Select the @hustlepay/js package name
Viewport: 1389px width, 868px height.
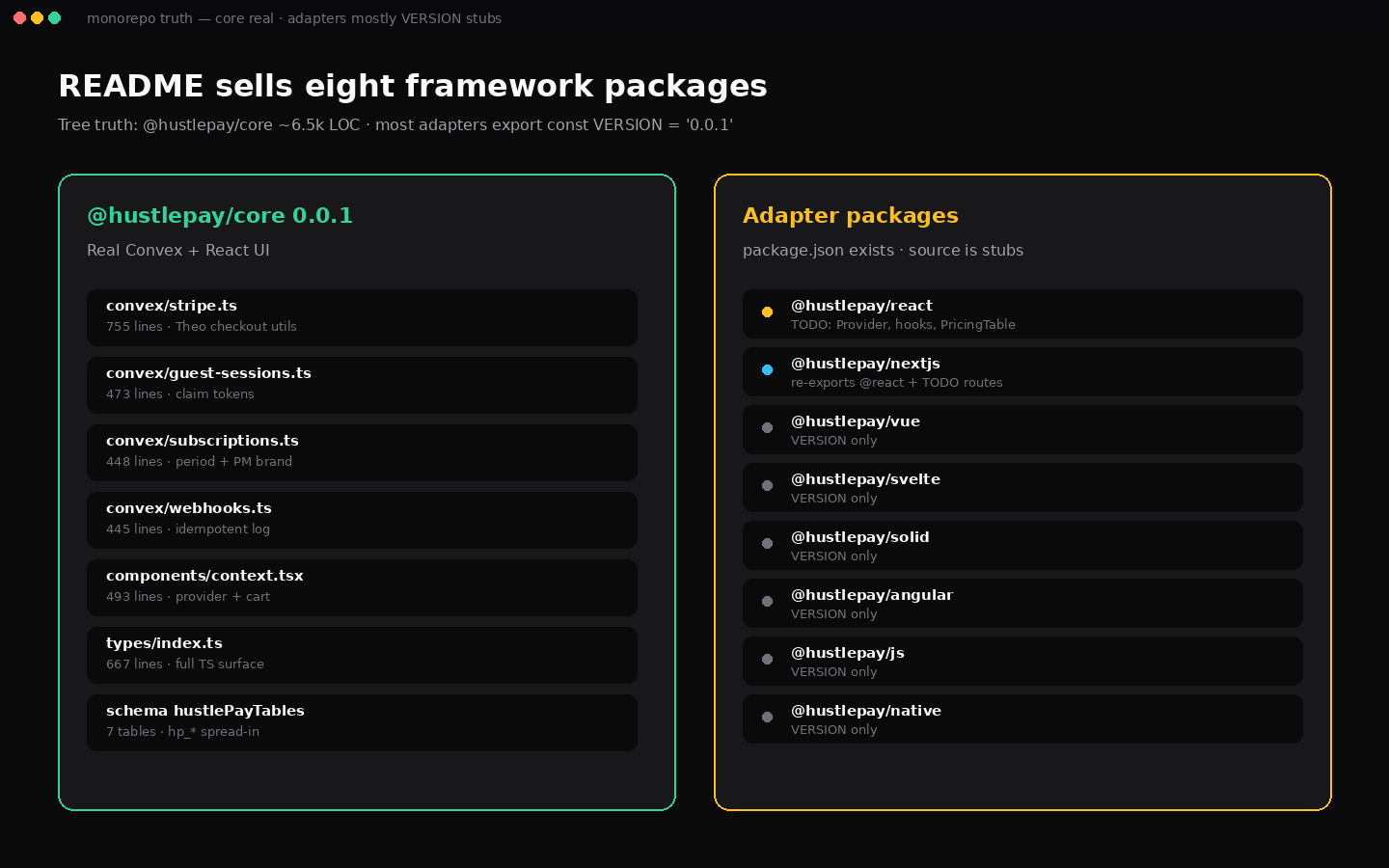tap(848, 653)
